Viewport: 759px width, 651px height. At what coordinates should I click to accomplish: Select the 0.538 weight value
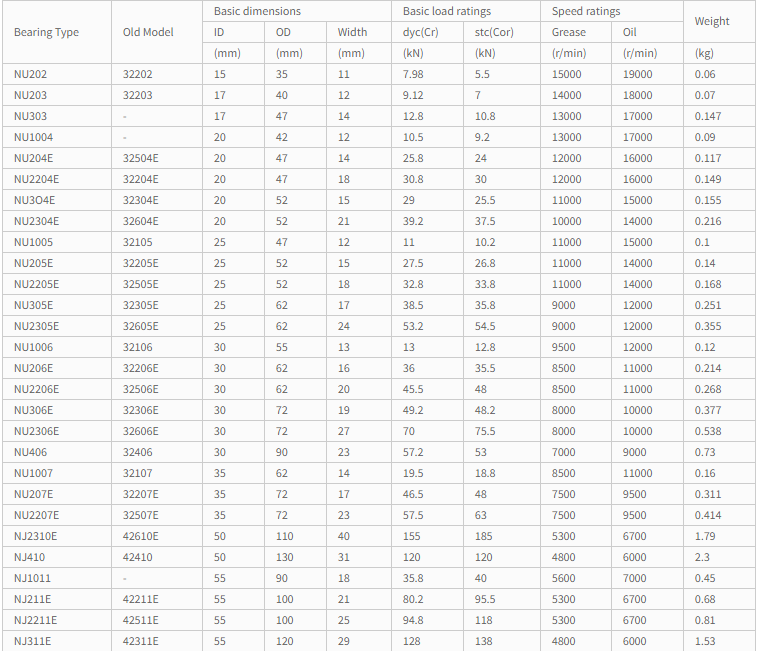pyautogui.click(x=708, y=431)
